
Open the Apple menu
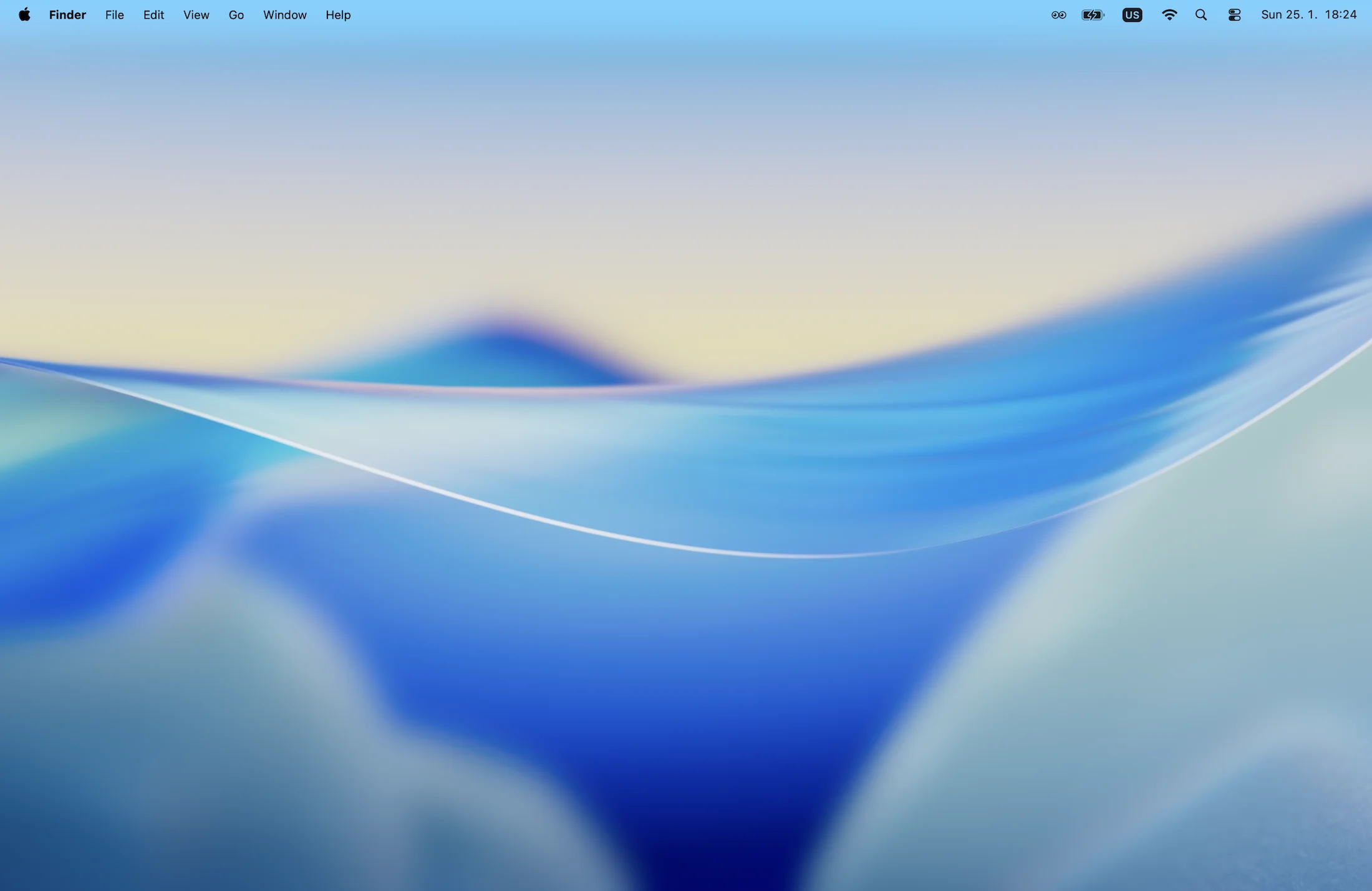click(24, 14)
